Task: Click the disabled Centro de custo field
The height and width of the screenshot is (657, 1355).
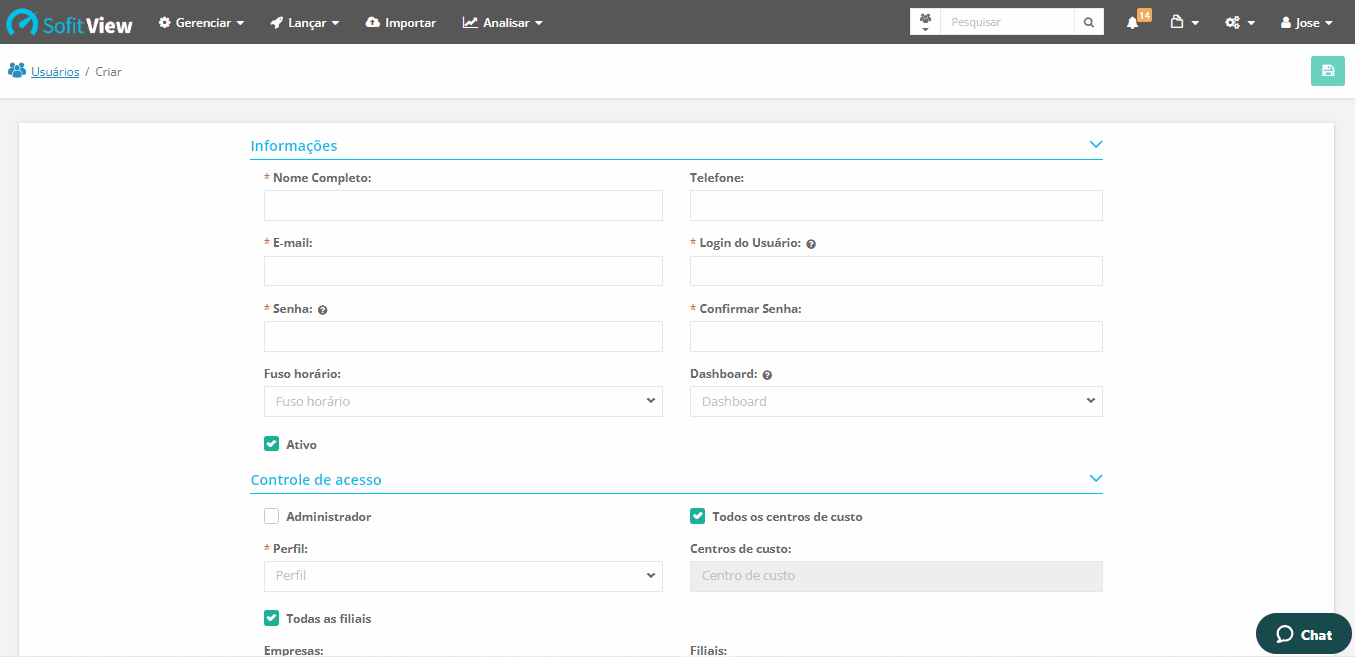Action: pos(896,576)
